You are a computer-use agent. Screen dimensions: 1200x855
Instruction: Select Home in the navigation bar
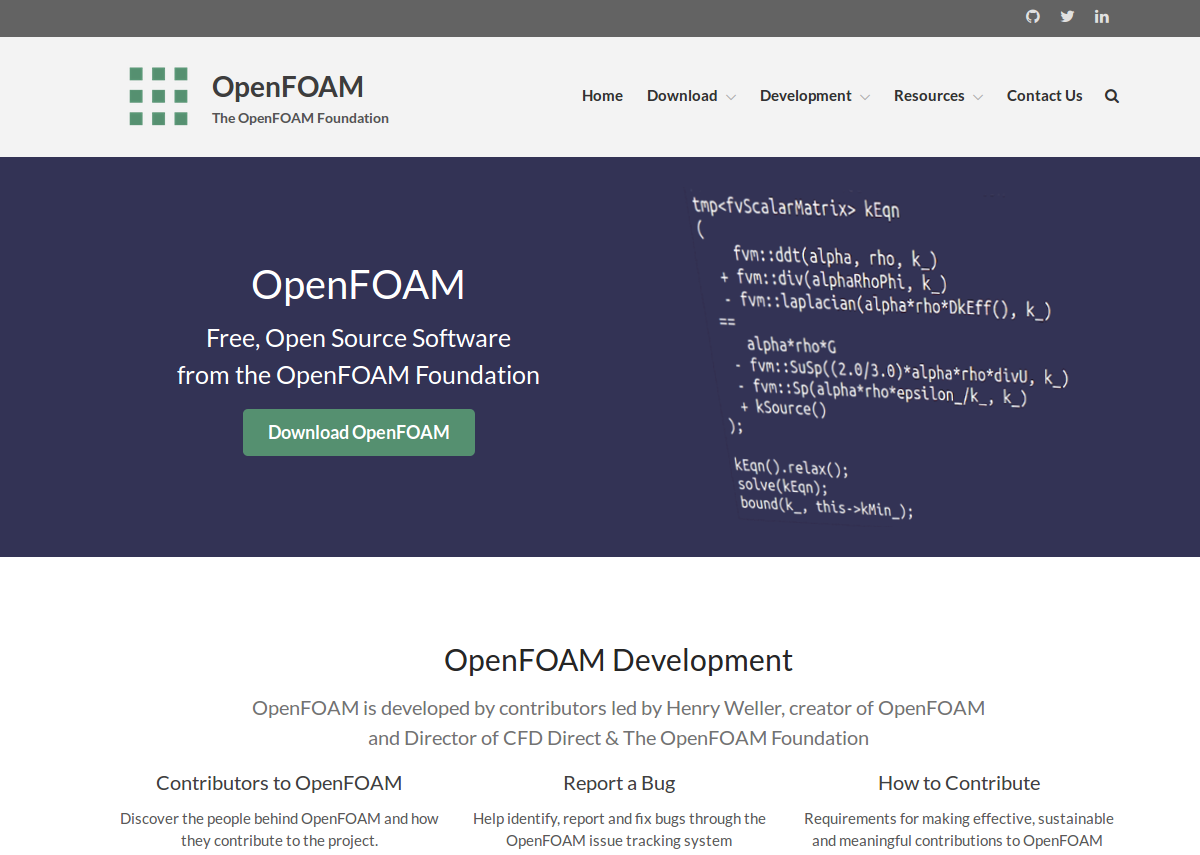[x=602, y=95]
